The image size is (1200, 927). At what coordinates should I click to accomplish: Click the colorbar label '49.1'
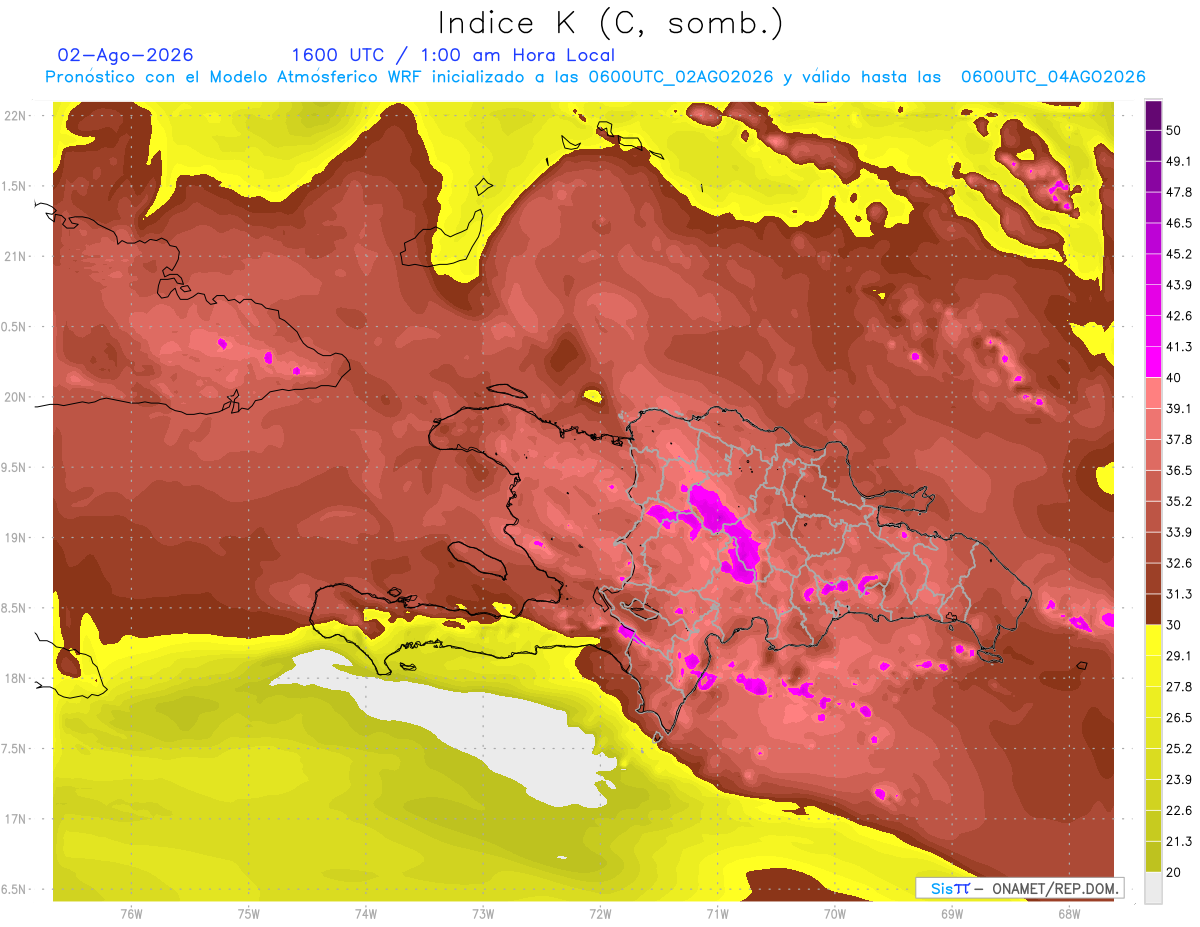coord(1179,161)
